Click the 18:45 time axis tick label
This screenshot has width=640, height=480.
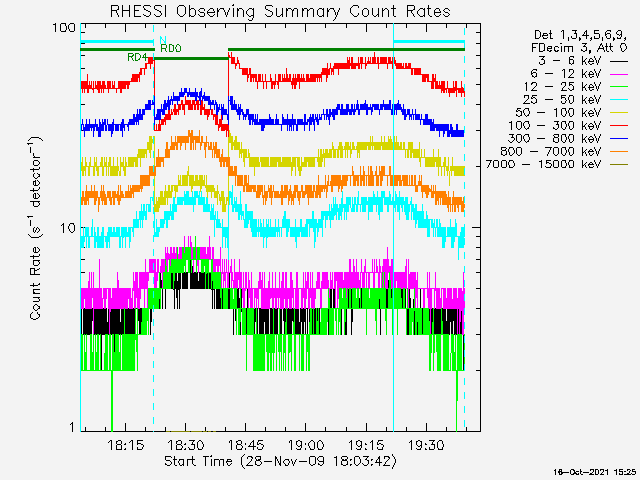pos(246,445)
